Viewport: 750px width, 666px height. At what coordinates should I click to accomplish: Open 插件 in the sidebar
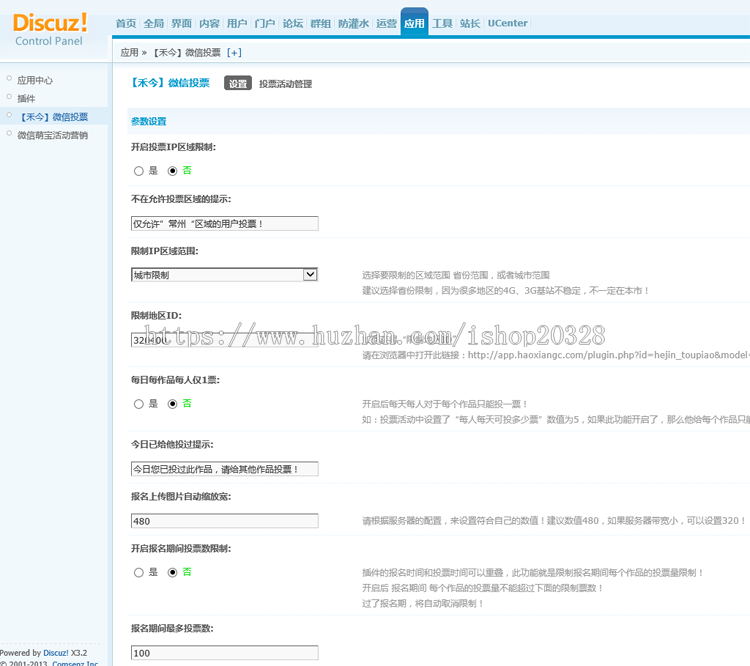pyautogui.click(x=26, y=99)
